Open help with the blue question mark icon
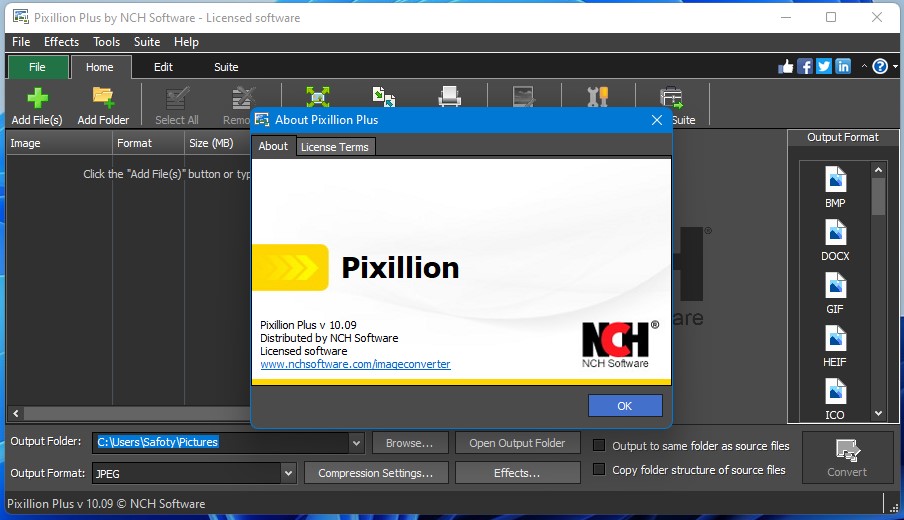This screenshot has height=520, width=904. pyautogui.click(x=880, y=67)
